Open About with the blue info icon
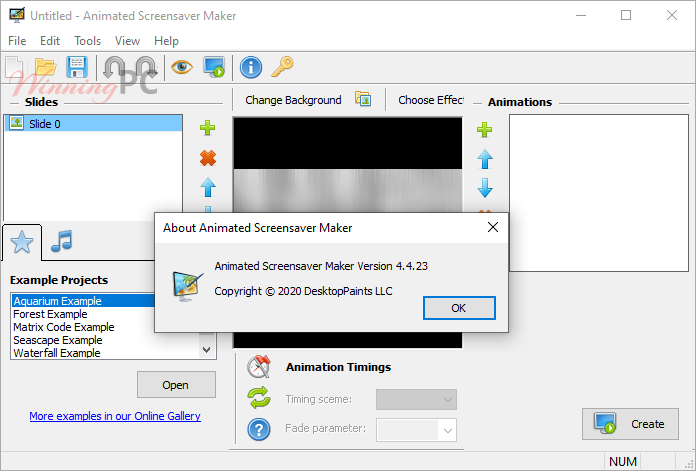This screenshot has height=471, width=696. tap(251, 67)
